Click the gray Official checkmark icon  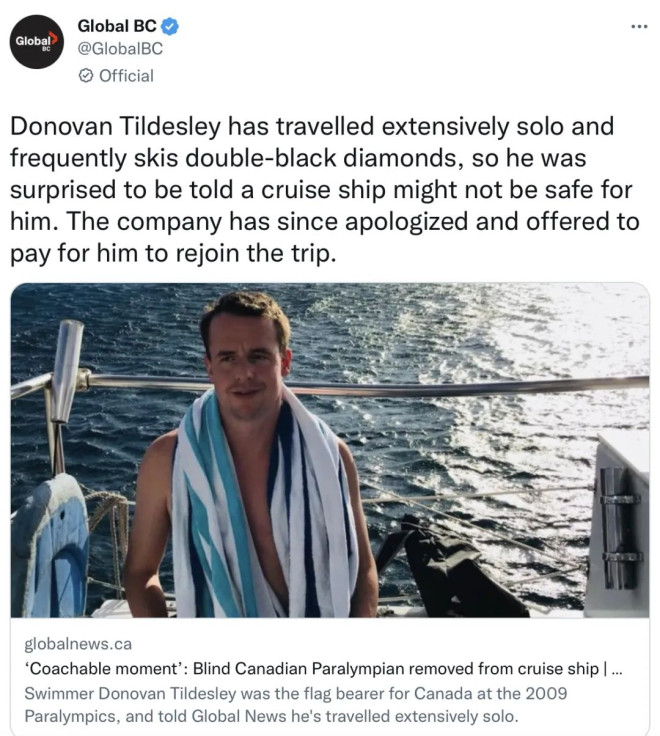pos(86,76)
